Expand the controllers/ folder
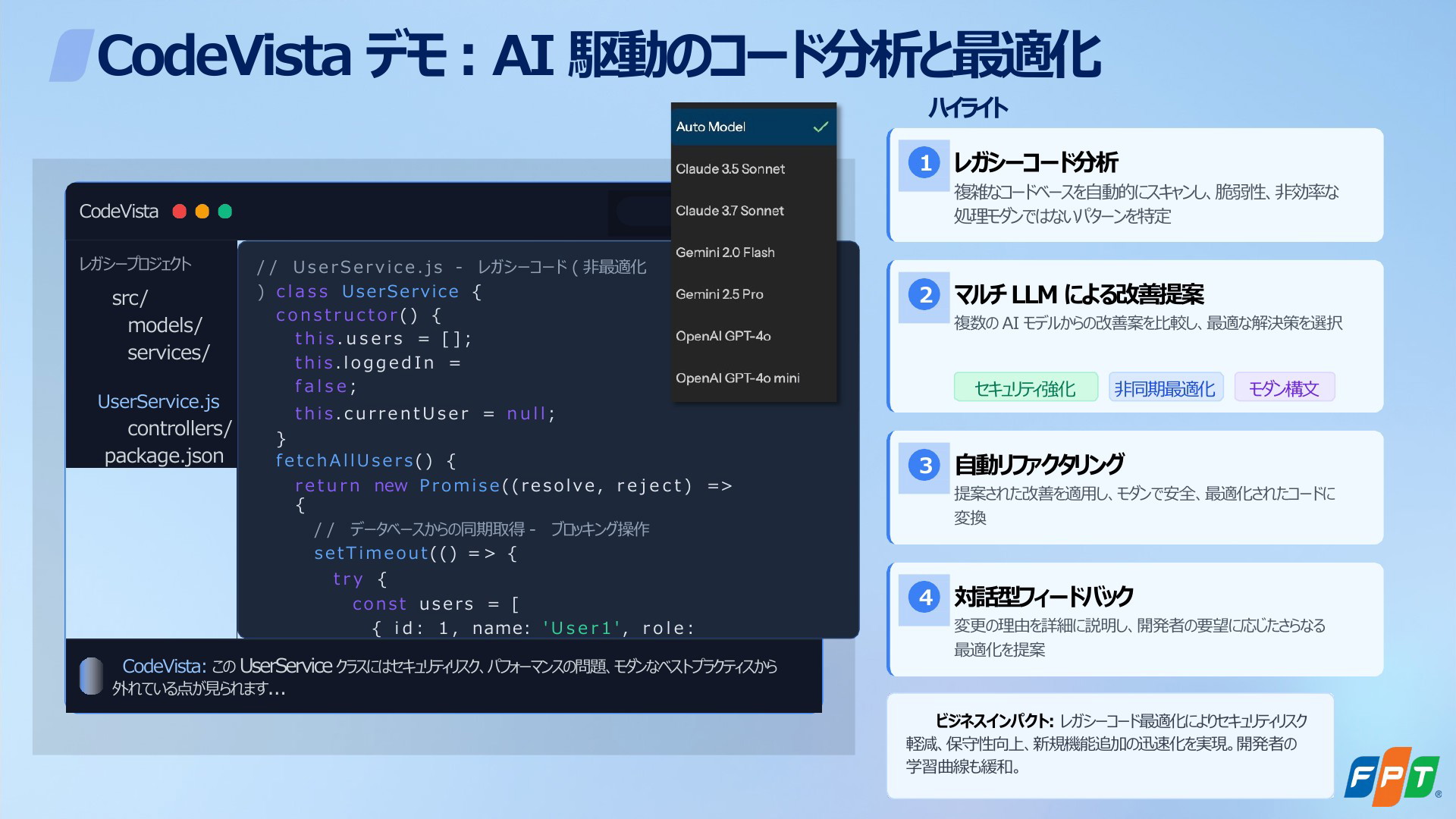The width and height of the screenshot is (1456, 819). point(180,428)
